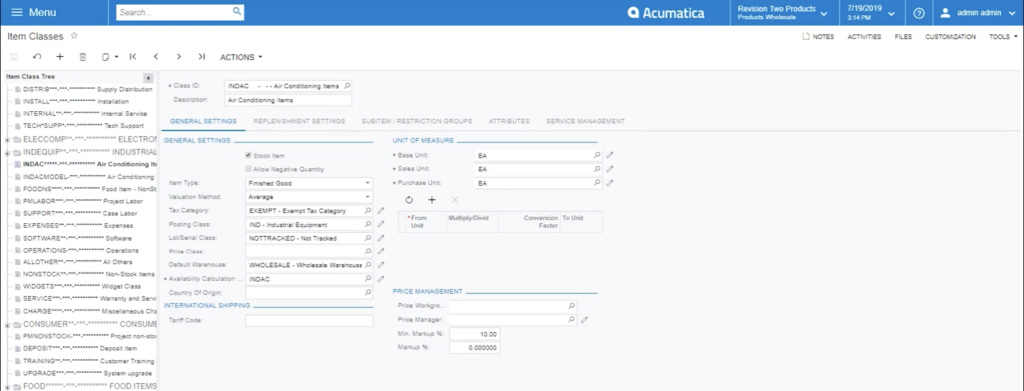Collapse the Item Class Tree panel
The height and width of the screenshot is (391, 1024).
click(148, 77)
